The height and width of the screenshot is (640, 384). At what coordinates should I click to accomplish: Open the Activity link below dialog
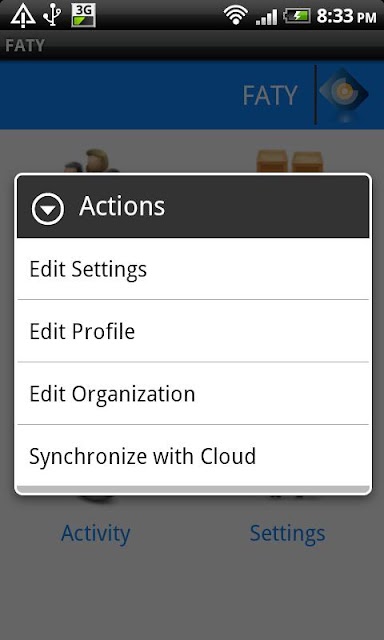click(95, 533)
